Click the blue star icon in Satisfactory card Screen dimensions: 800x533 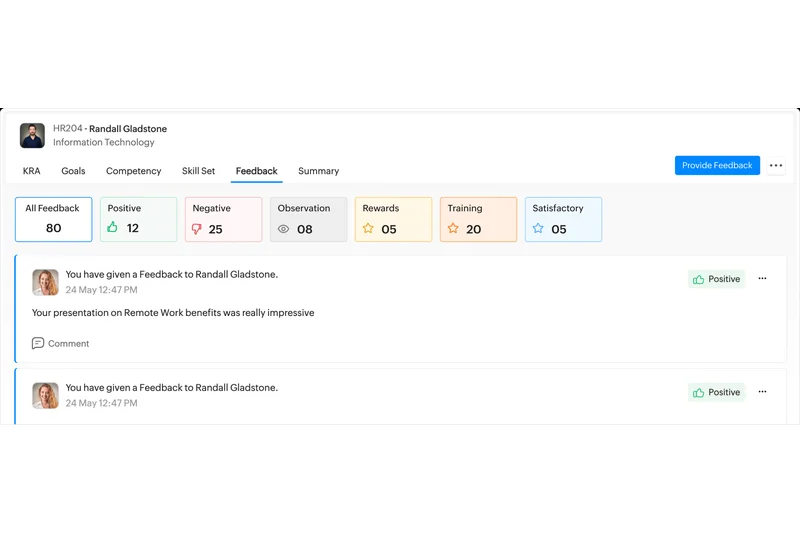pyautogui.click(x=538, y=229)
